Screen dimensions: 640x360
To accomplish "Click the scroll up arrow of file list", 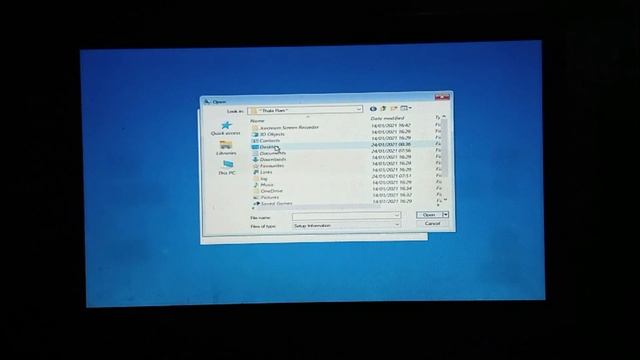I will pos(444,117).
